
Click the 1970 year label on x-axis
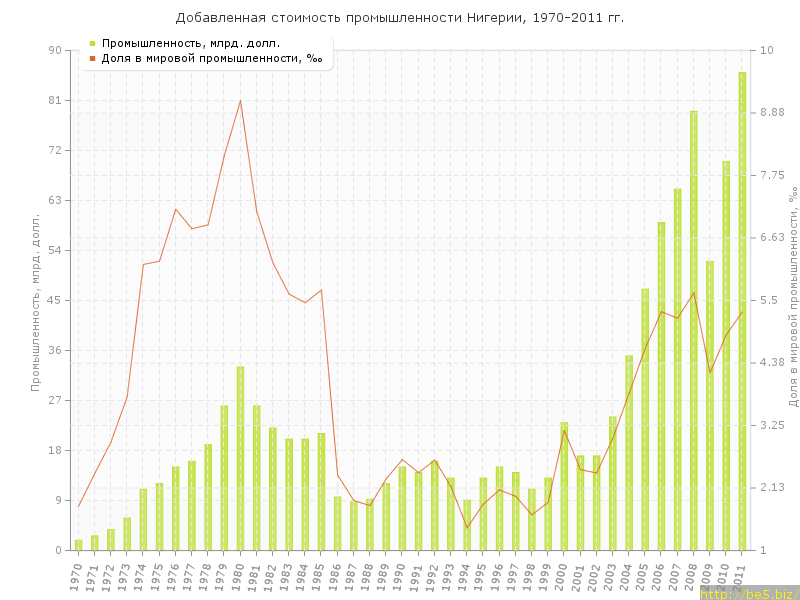coord(75,576)
